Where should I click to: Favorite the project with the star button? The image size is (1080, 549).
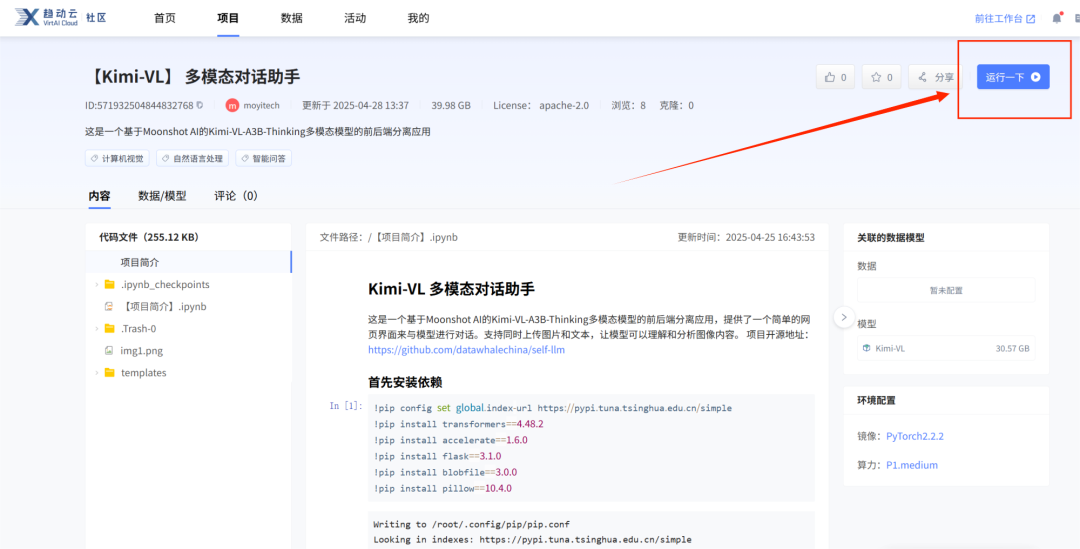[x=882, y=77]
